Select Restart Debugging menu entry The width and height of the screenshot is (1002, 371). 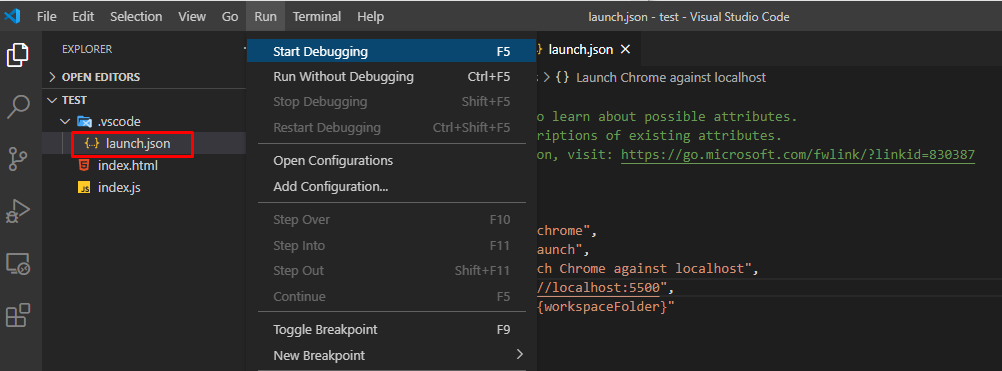[392, 127]
